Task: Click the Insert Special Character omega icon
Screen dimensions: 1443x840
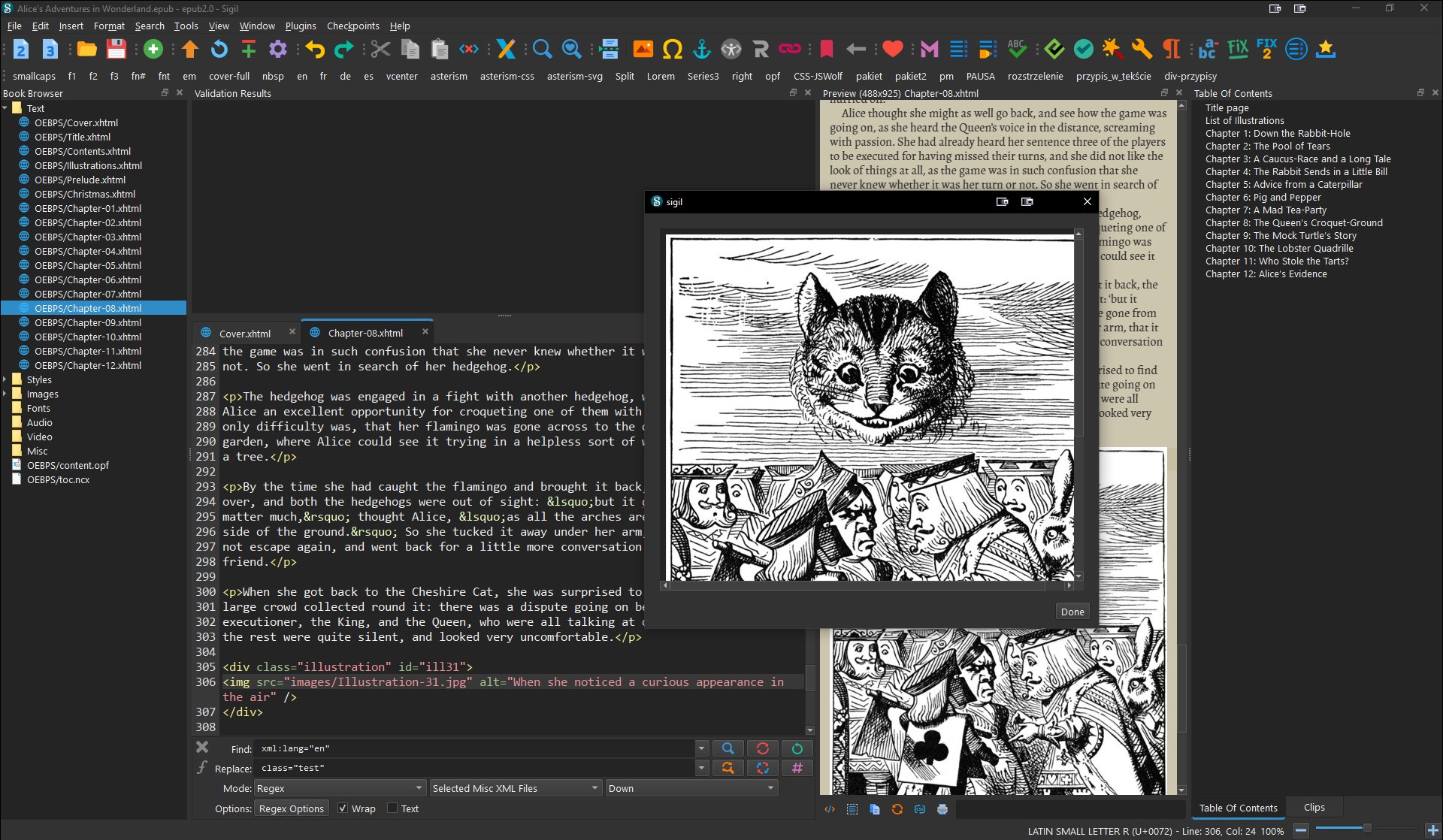Action: 673,50
